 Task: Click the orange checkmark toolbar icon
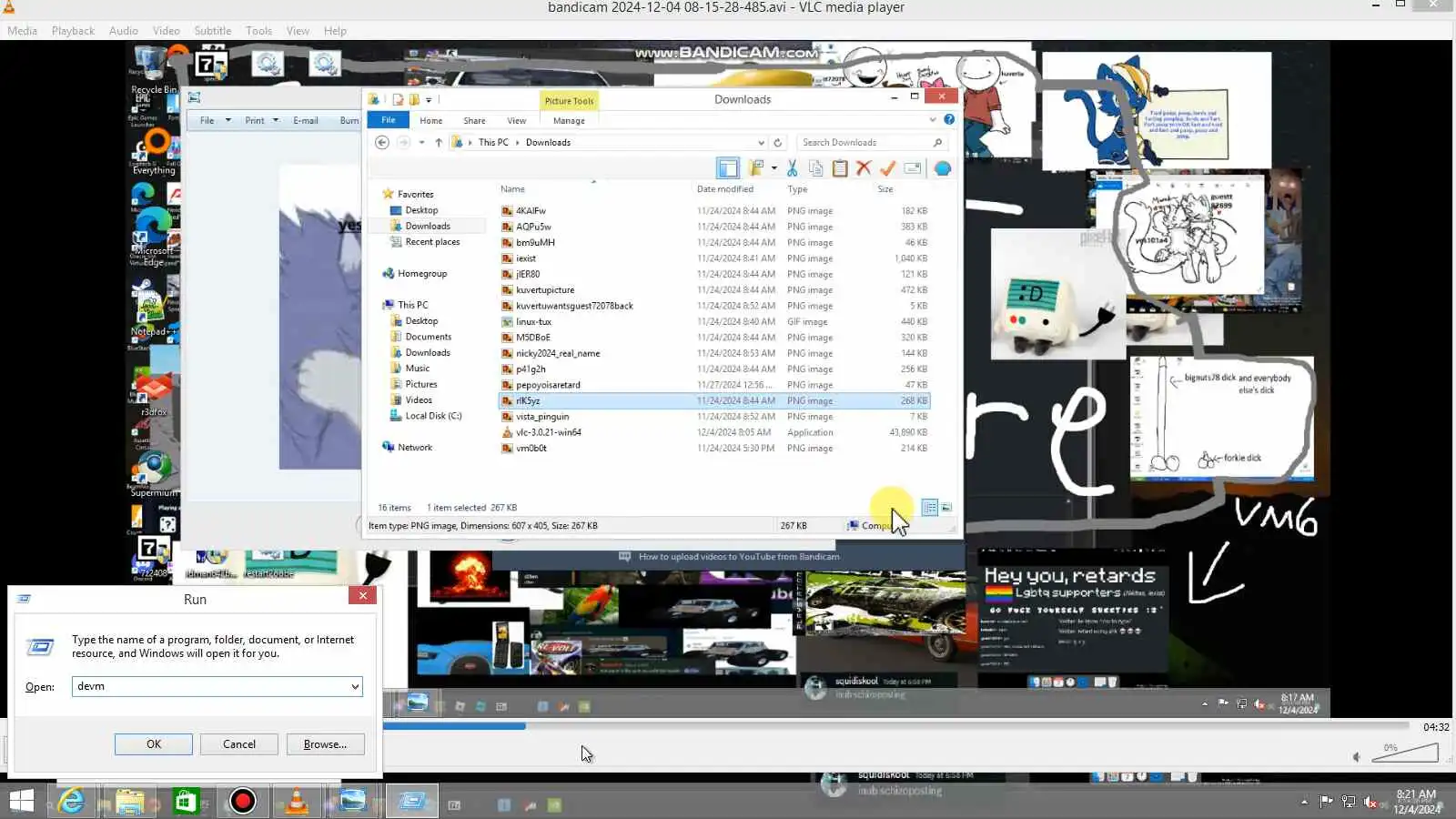887,168
